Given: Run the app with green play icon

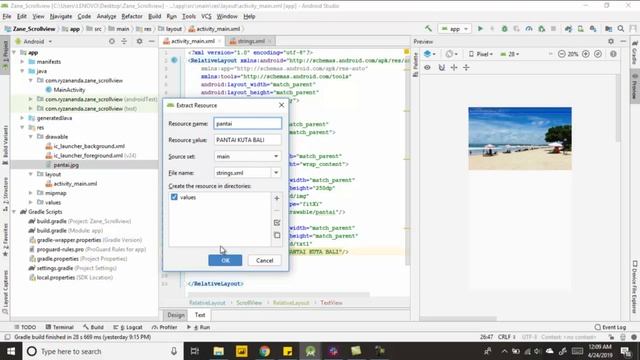Looking at the screenshot, I should (x=480, y=29).
